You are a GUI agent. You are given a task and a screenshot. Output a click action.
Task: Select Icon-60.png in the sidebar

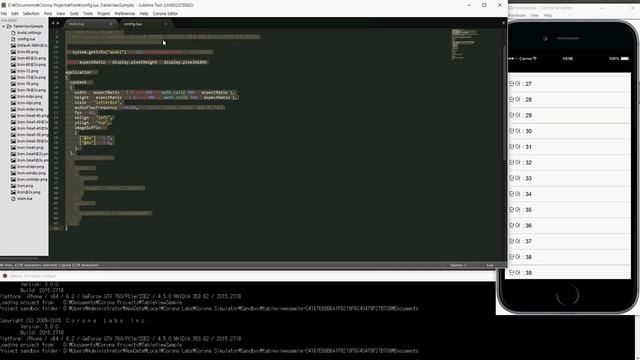coord(28,52)
